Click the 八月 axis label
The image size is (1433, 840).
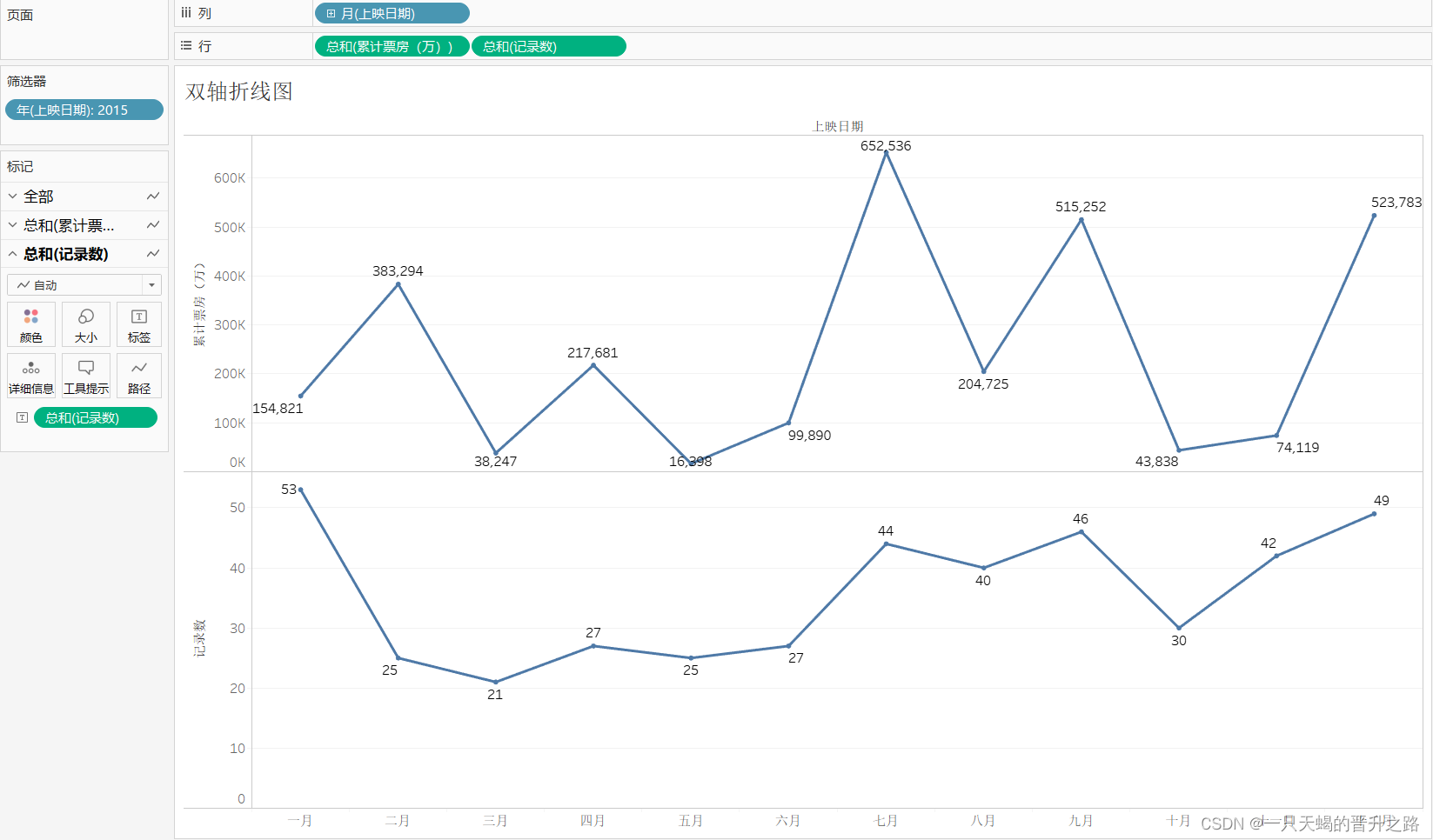pyautogui.click(x=983, y=821)
